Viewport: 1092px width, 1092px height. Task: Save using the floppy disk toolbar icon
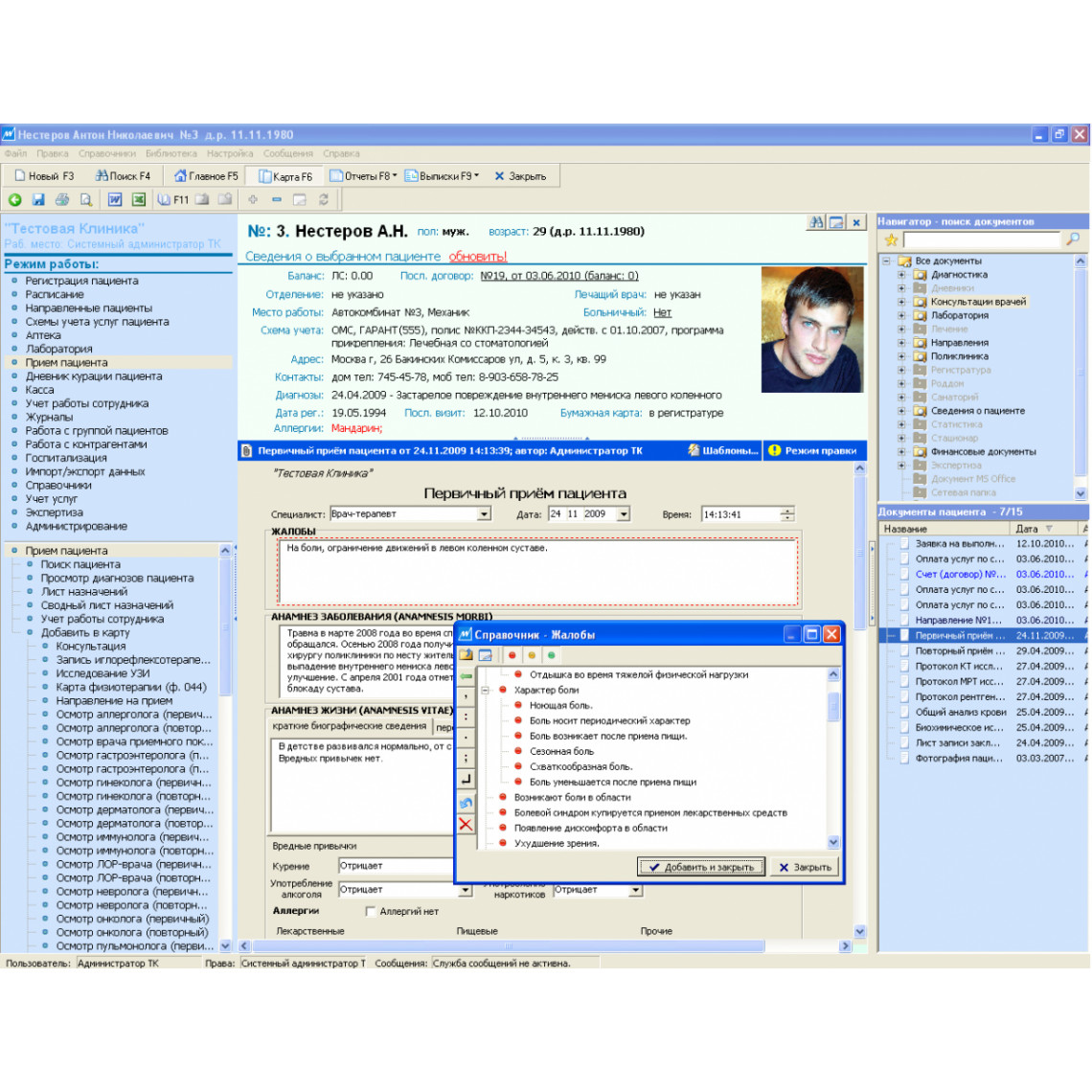[x=38, y=200]
